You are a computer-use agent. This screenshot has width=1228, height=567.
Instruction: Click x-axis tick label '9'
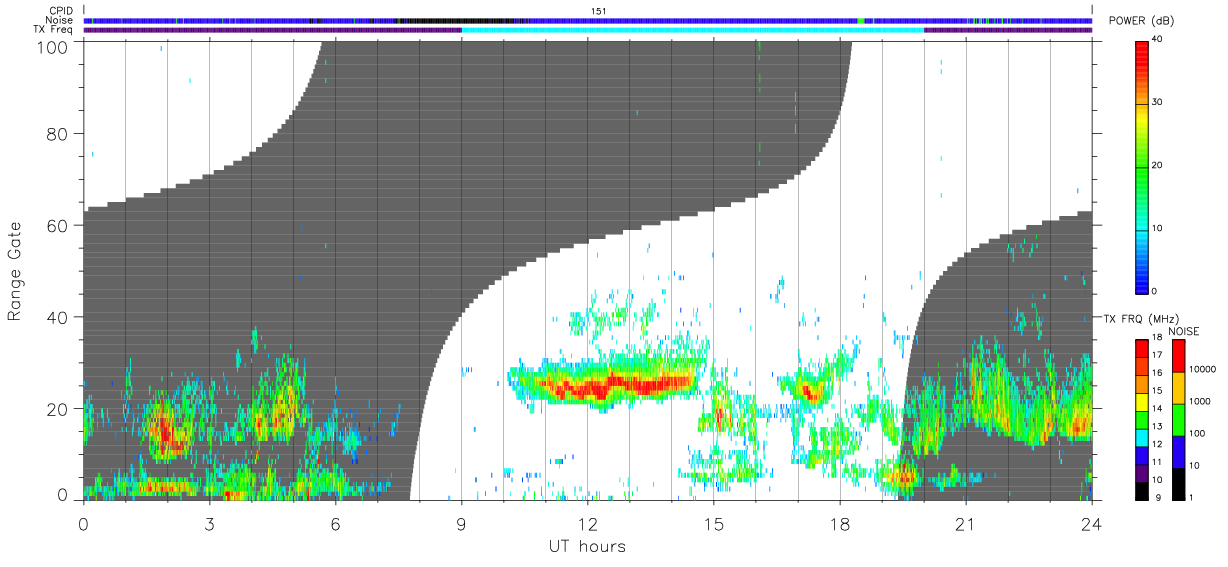461,524
